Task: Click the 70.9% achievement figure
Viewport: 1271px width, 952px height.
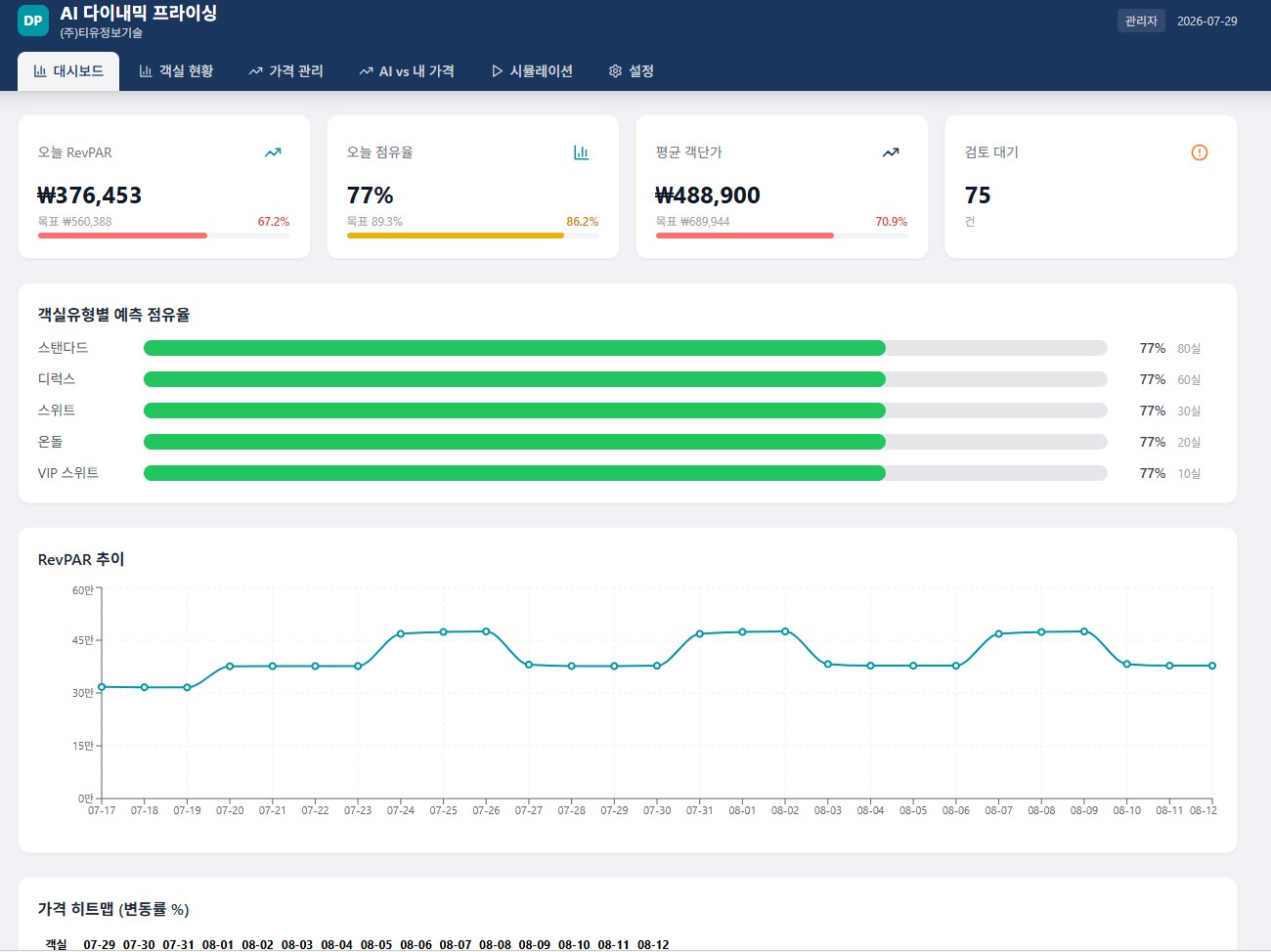Action: (x=892, y=222)
